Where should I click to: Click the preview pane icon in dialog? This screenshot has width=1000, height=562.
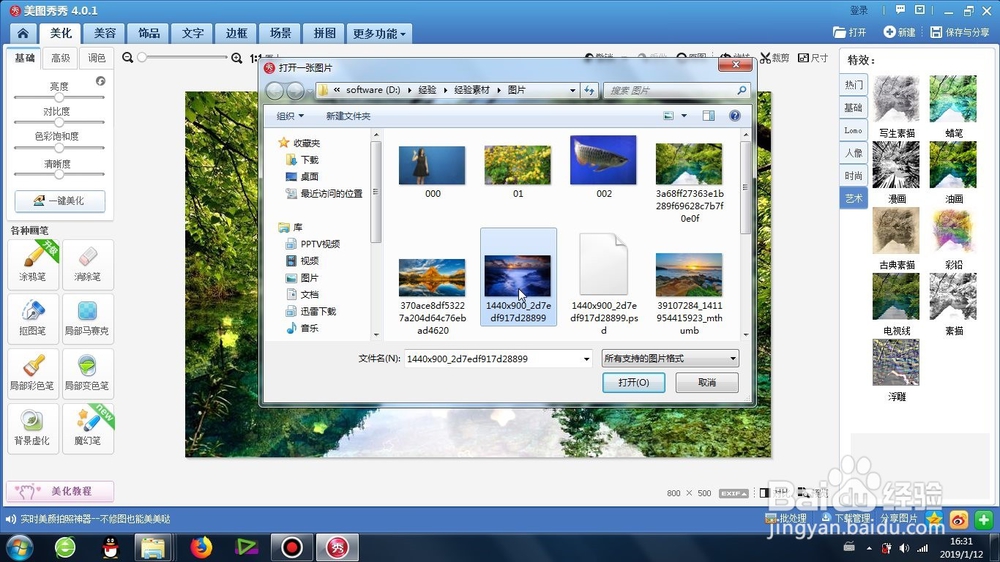coord(709,115)
